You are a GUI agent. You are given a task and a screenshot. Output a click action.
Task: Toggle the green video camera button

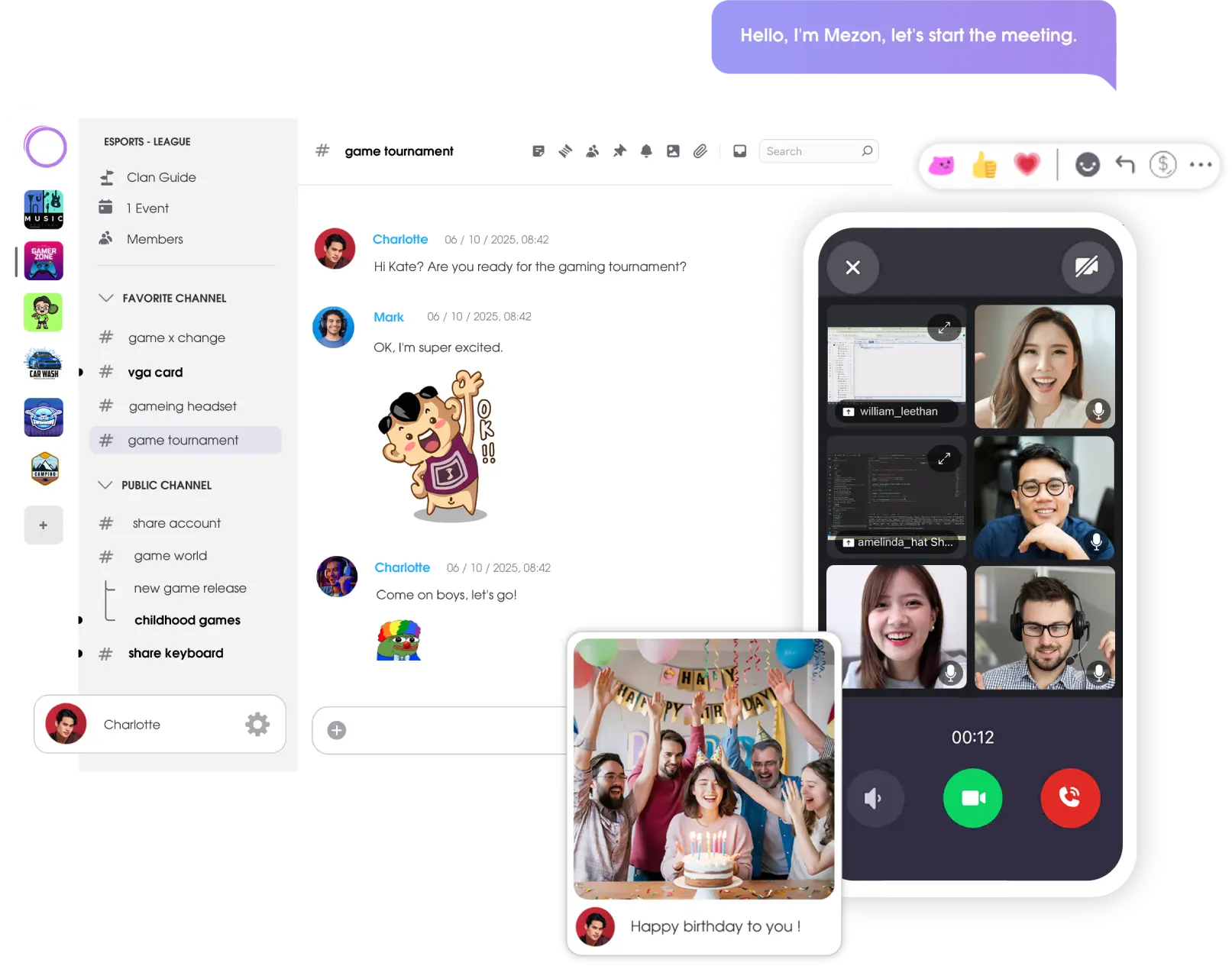tap(972, 798)
